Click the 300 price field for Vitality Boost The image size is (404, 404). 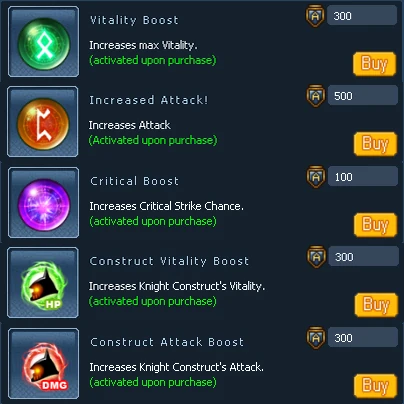362,16
